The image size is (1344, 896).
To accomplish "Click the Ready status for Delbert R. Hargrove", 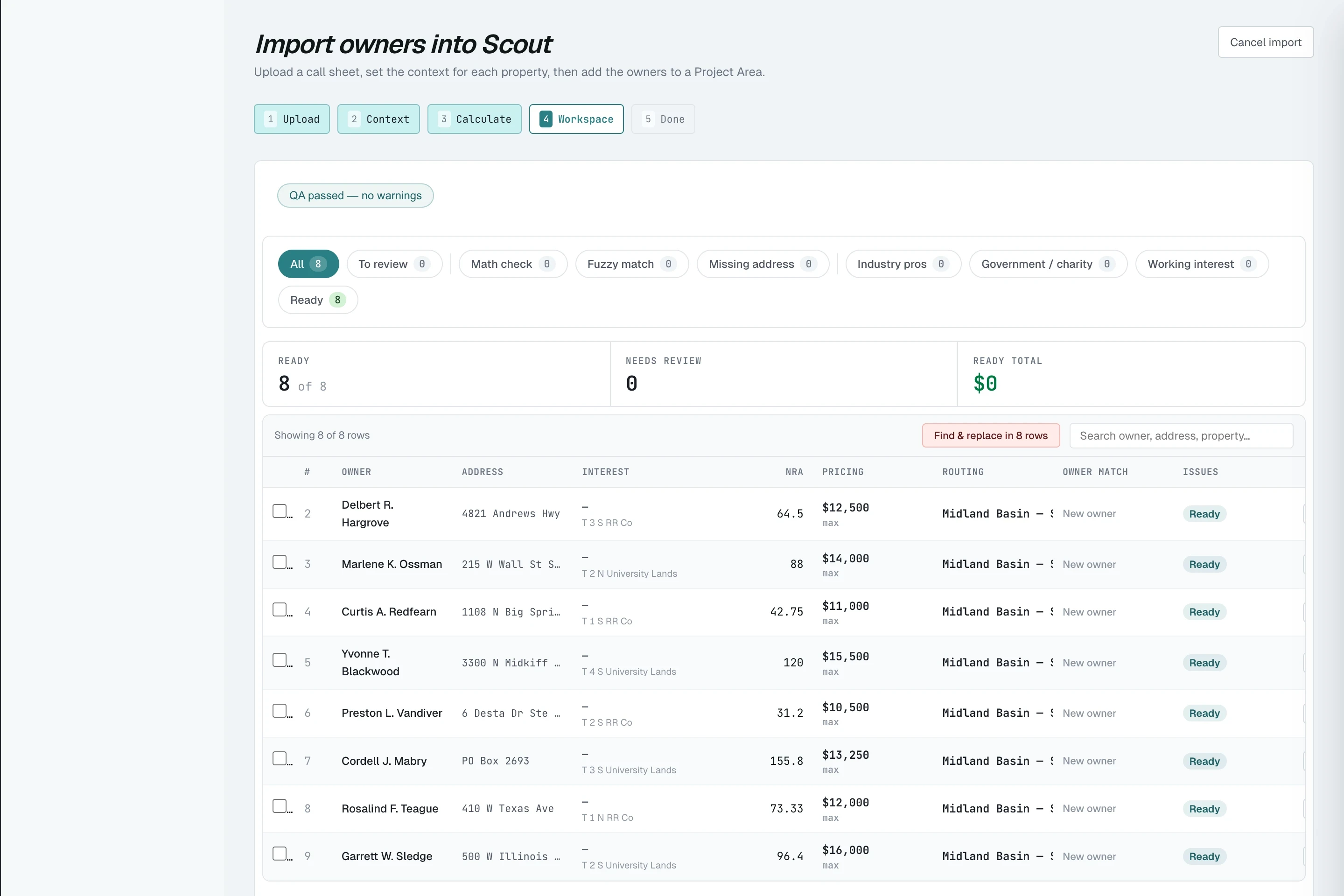I will pos(1204,514).
